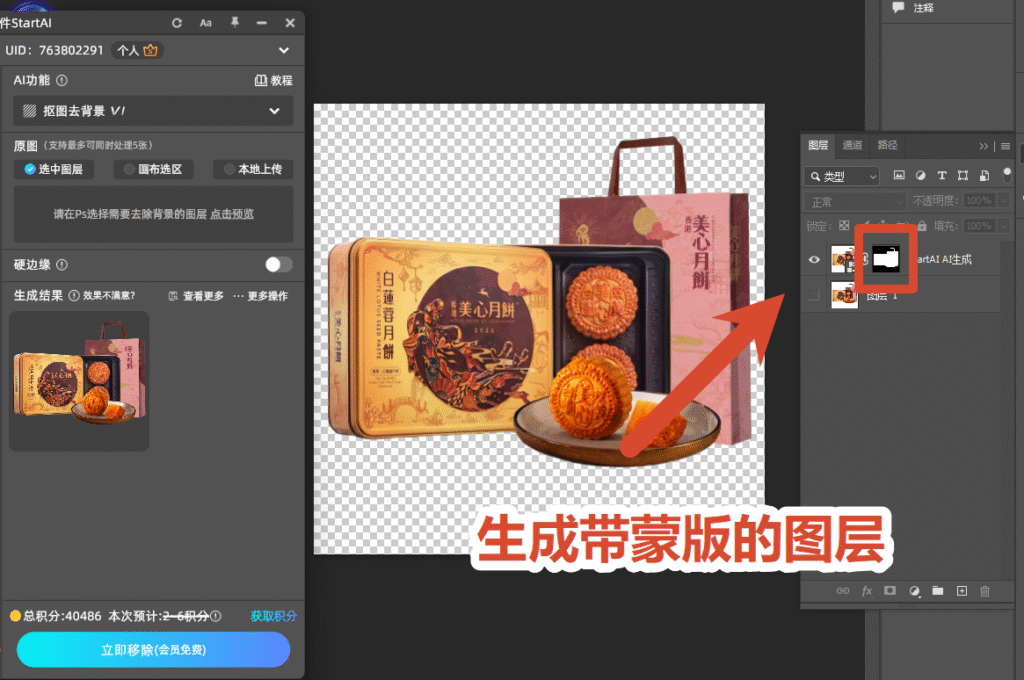Click the link layers icon
The height and width of the screenshot is (680, 1024).
point(843,591)
